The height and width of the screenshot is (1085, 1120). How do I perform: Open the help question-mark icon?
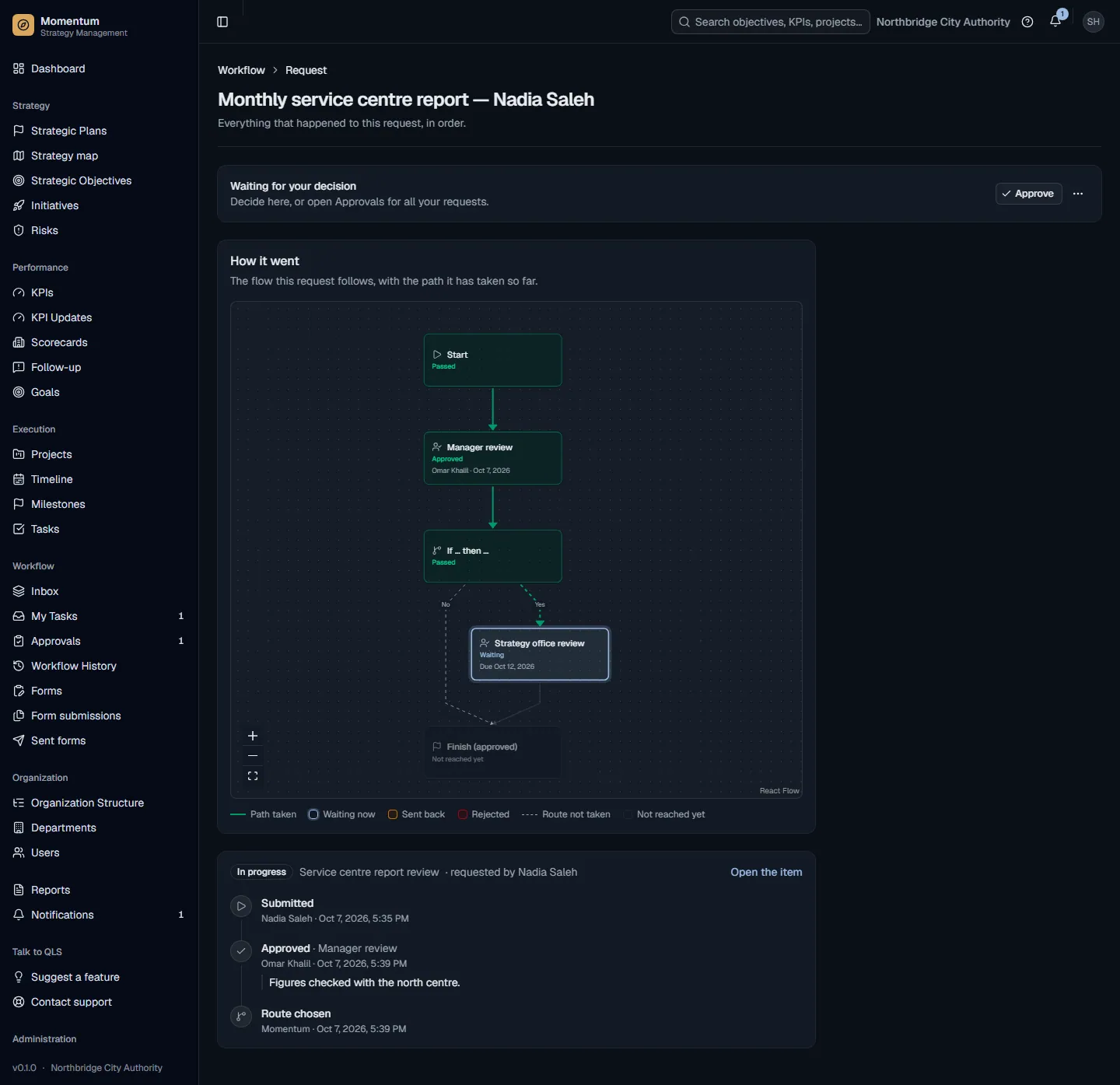tap(1027, 22)
